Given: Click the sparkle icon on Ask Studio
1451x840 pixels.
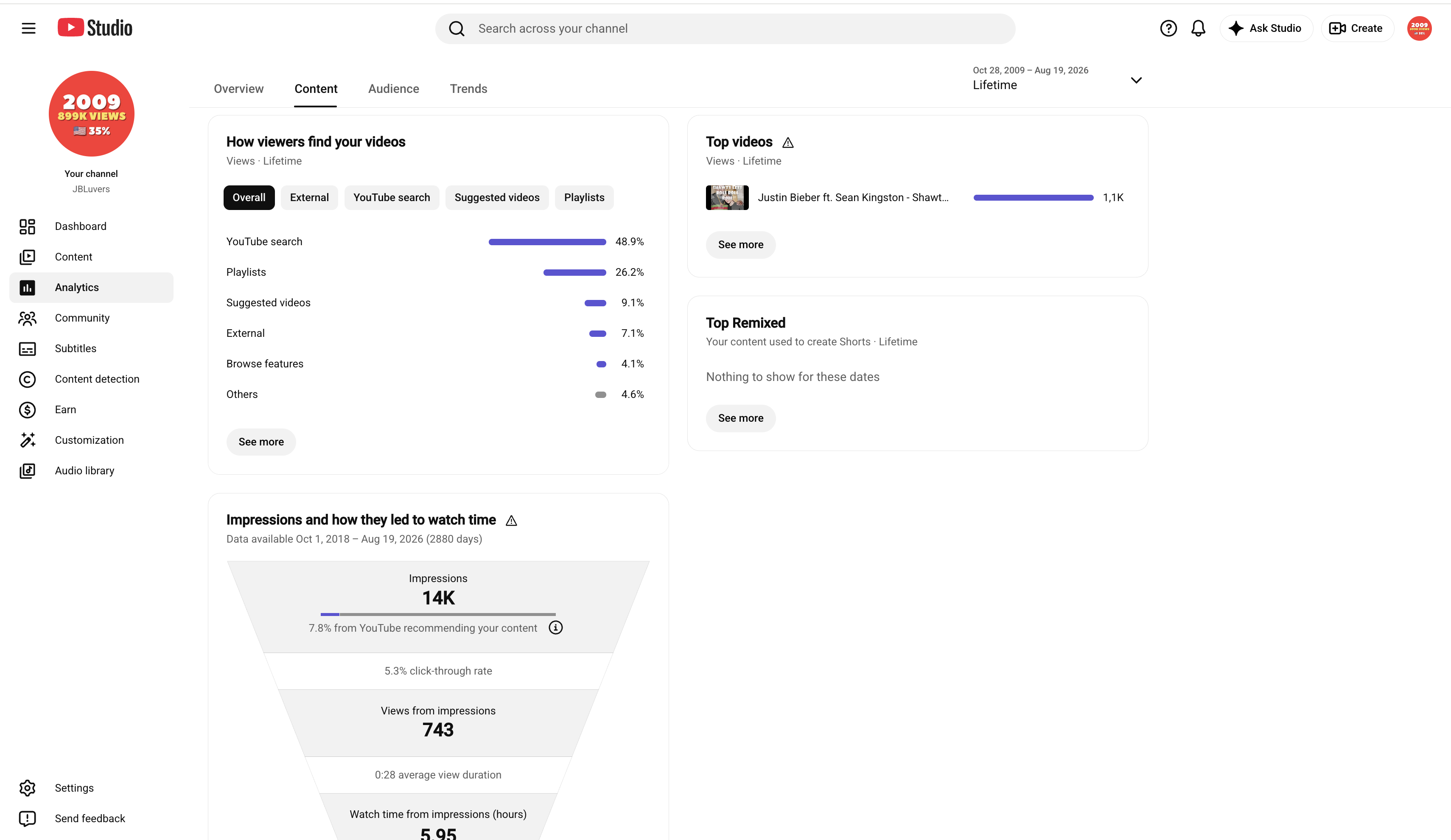Looking at the screenshot, I should pos(1235,28).
